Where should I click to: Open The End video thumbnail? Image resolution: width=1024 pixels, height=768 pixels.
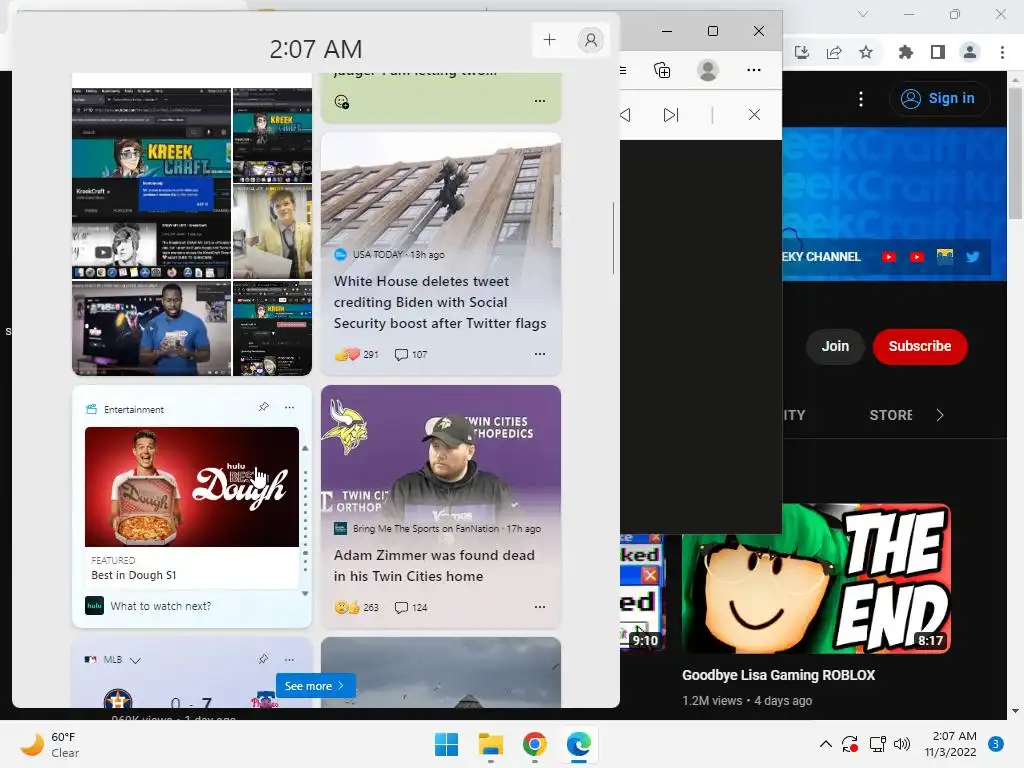click(816, 579)
